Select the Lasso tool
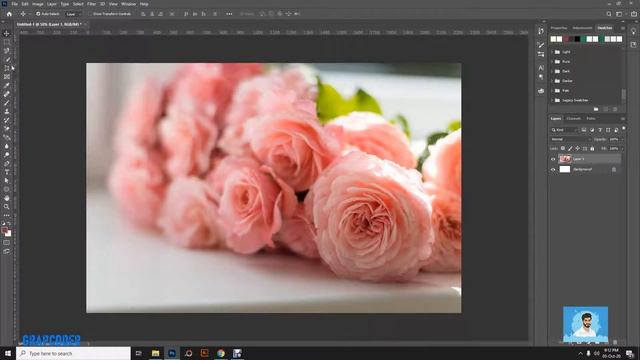Image resolution: width=640 pixels, height=360 pixels. point(7,51)
